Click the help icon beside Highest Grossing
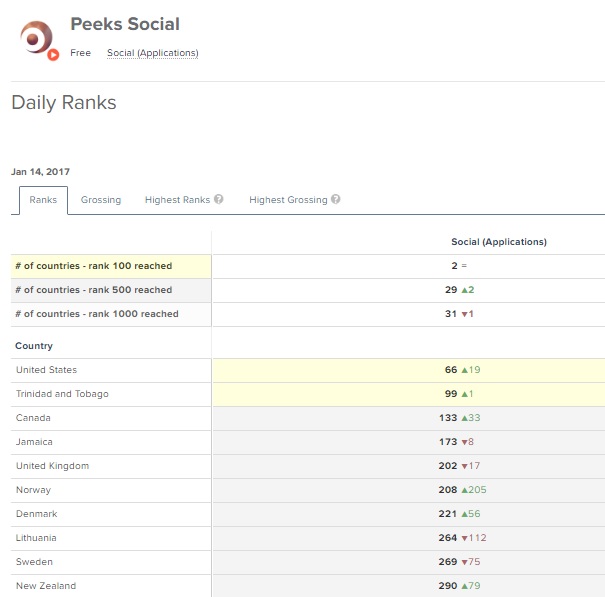Image resolution: width=605 pixels, height=597 pixels. pyautogui.click(x=336, y=199)
